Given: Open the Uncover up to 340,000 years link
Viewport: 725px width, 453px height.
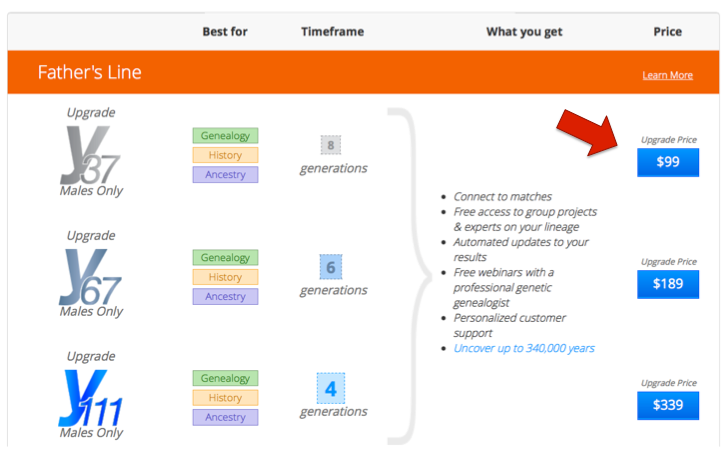Looking at the screenshot, I should click(x=524, y=348).
